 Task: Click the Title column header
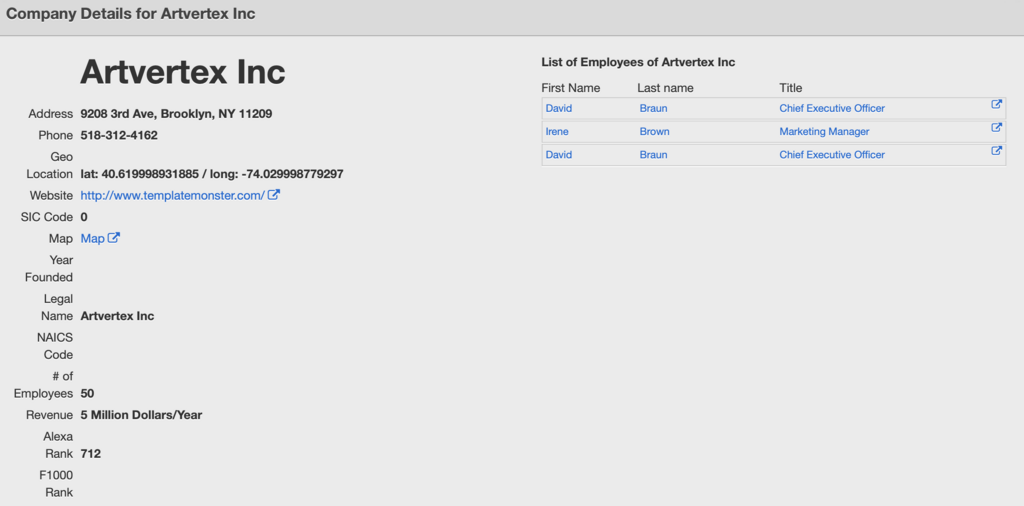(x=791, y=88)
